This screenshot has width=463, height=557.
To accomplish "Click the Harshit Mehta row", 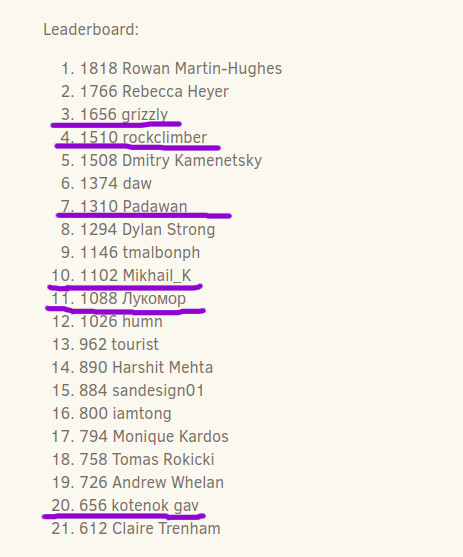I will point(132,367).
